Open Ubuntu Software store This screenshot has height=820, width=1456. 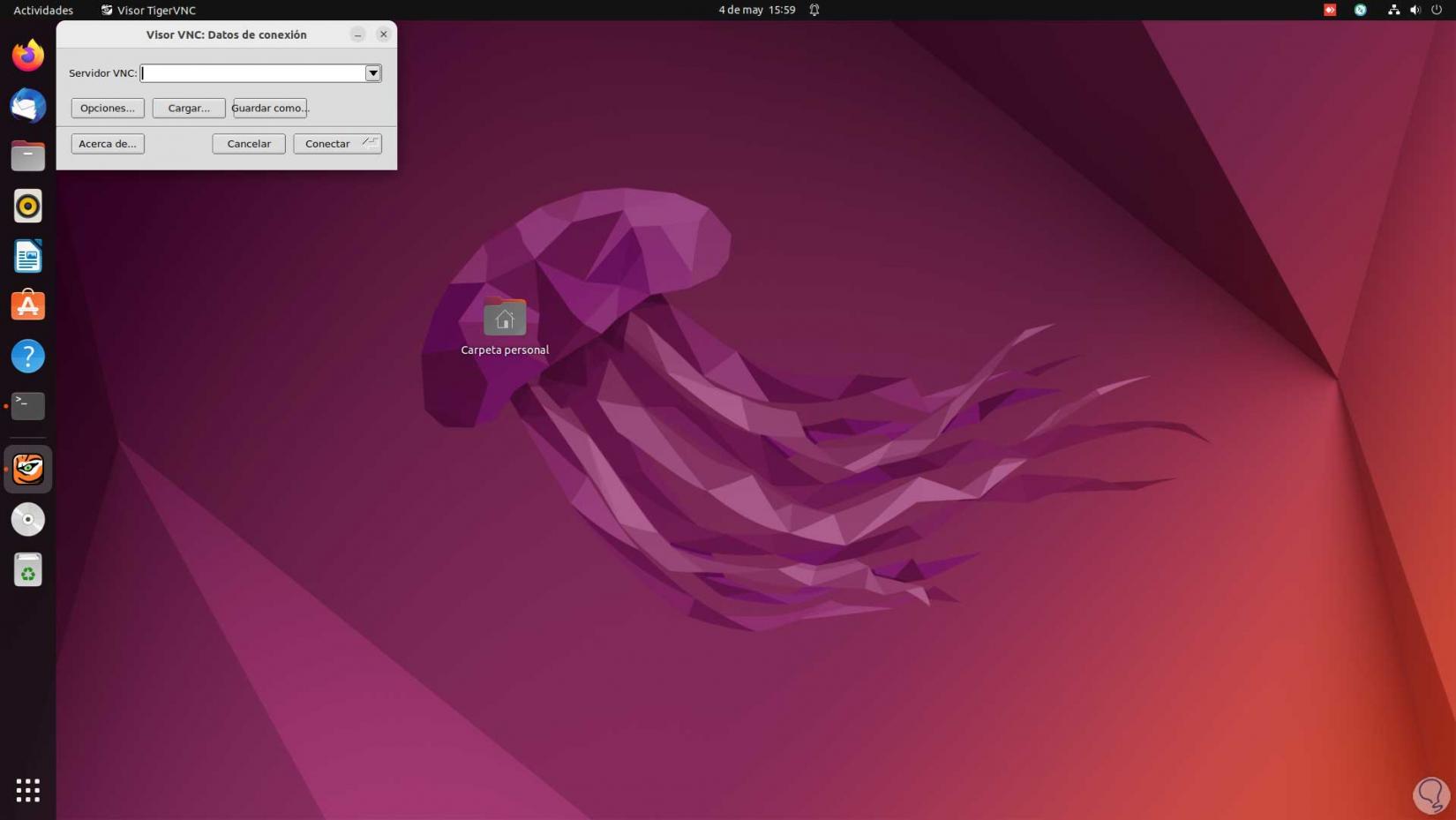[28, 306]
